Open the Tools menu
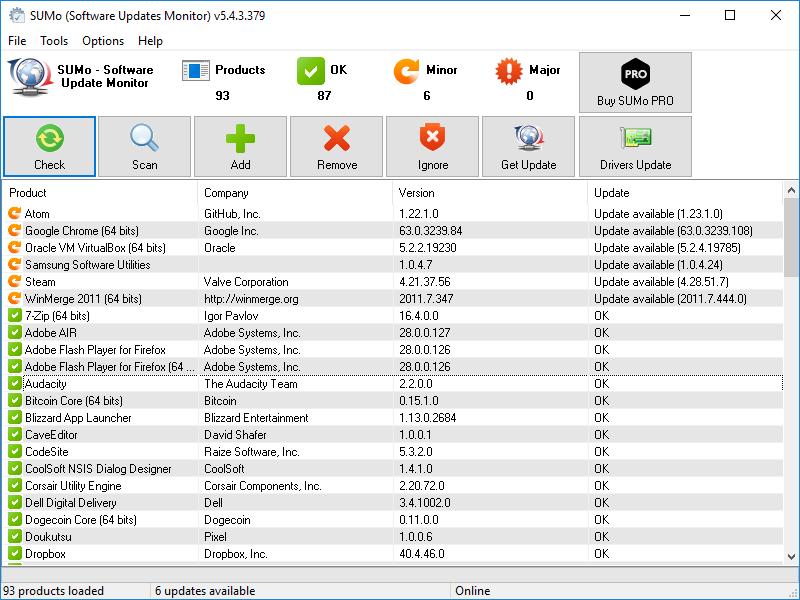 click(54, 41)
